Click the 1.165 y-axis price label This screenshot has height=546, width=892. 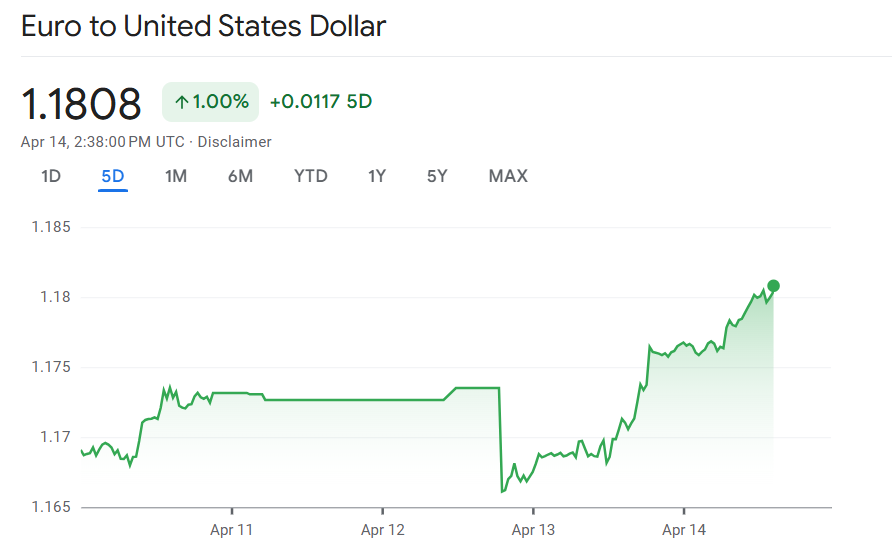(50, 507)
